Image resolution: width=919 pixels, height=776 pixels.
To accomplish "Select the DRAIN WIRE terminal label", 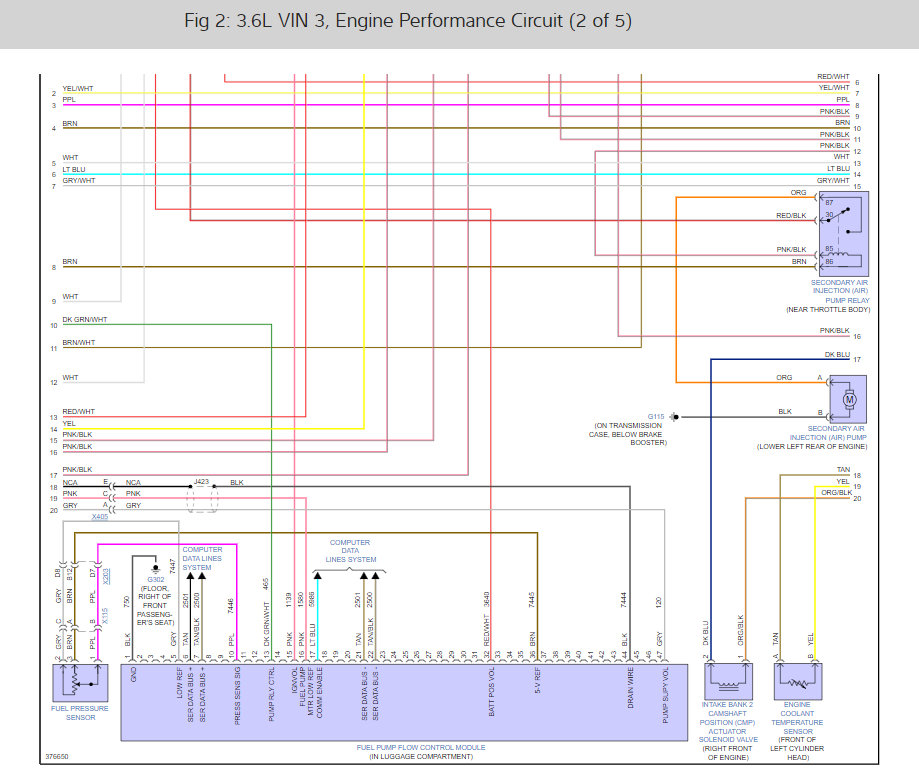I will point(631,687).
